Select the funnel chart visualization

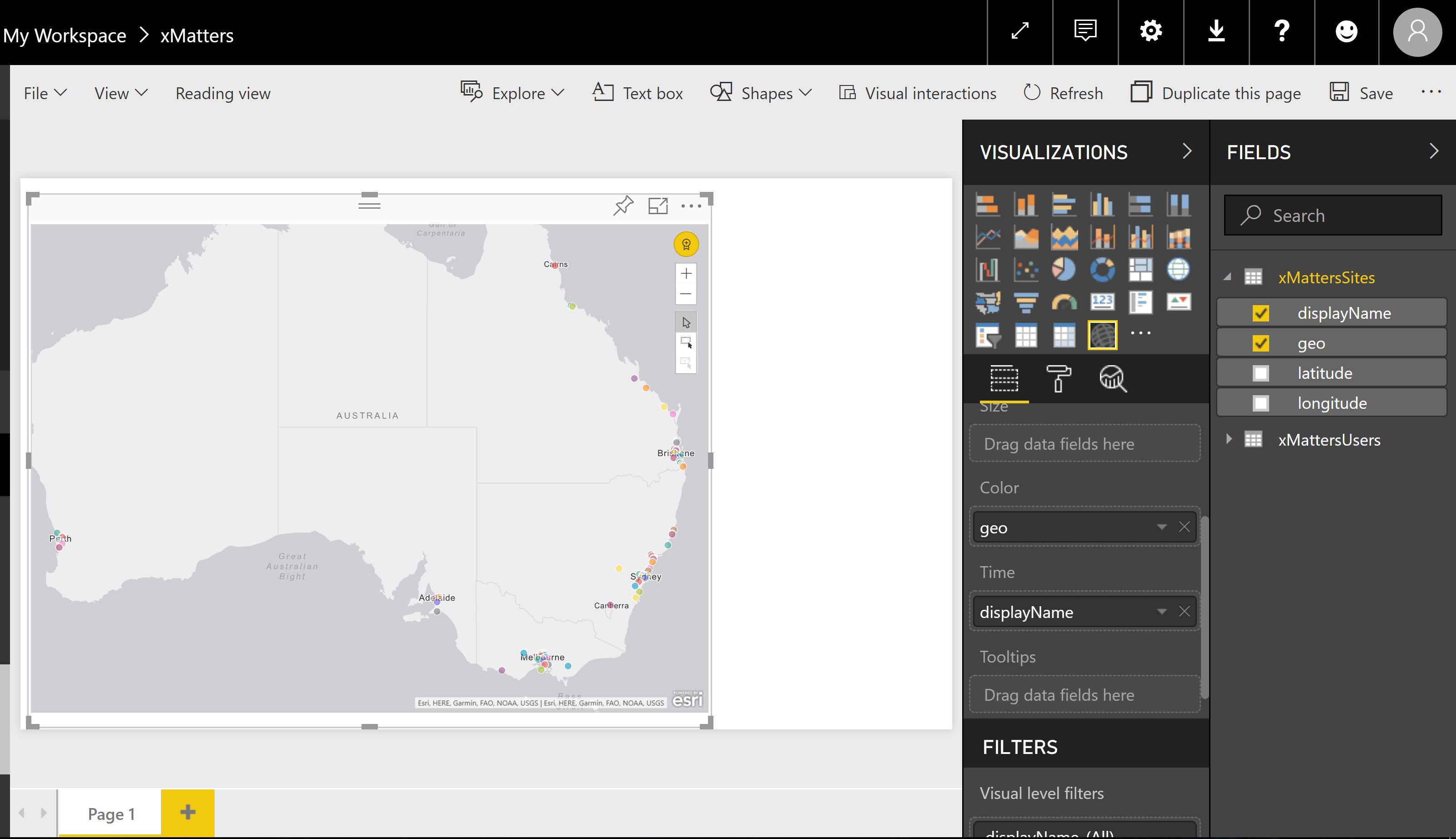point(1026,301)
